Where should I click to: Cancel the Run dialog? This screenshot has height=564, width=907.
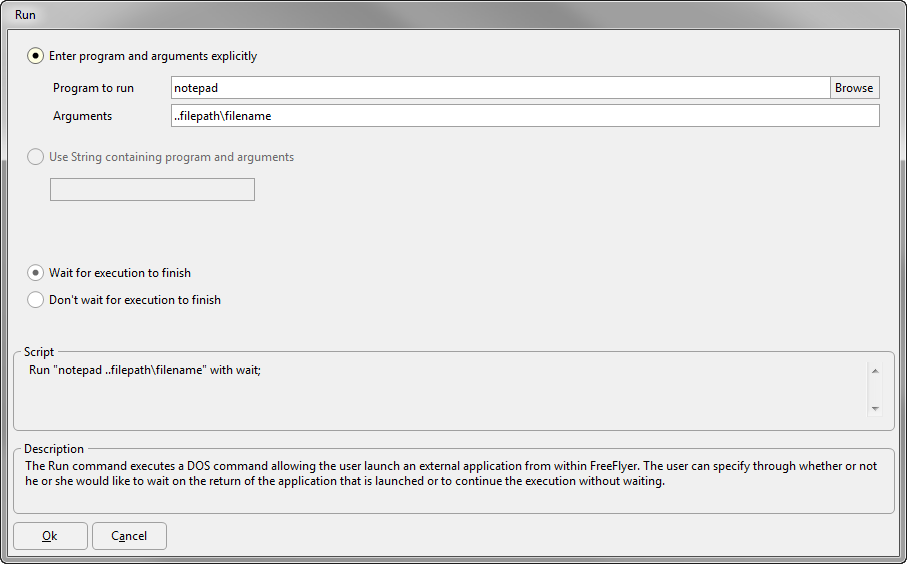[129, 536]
